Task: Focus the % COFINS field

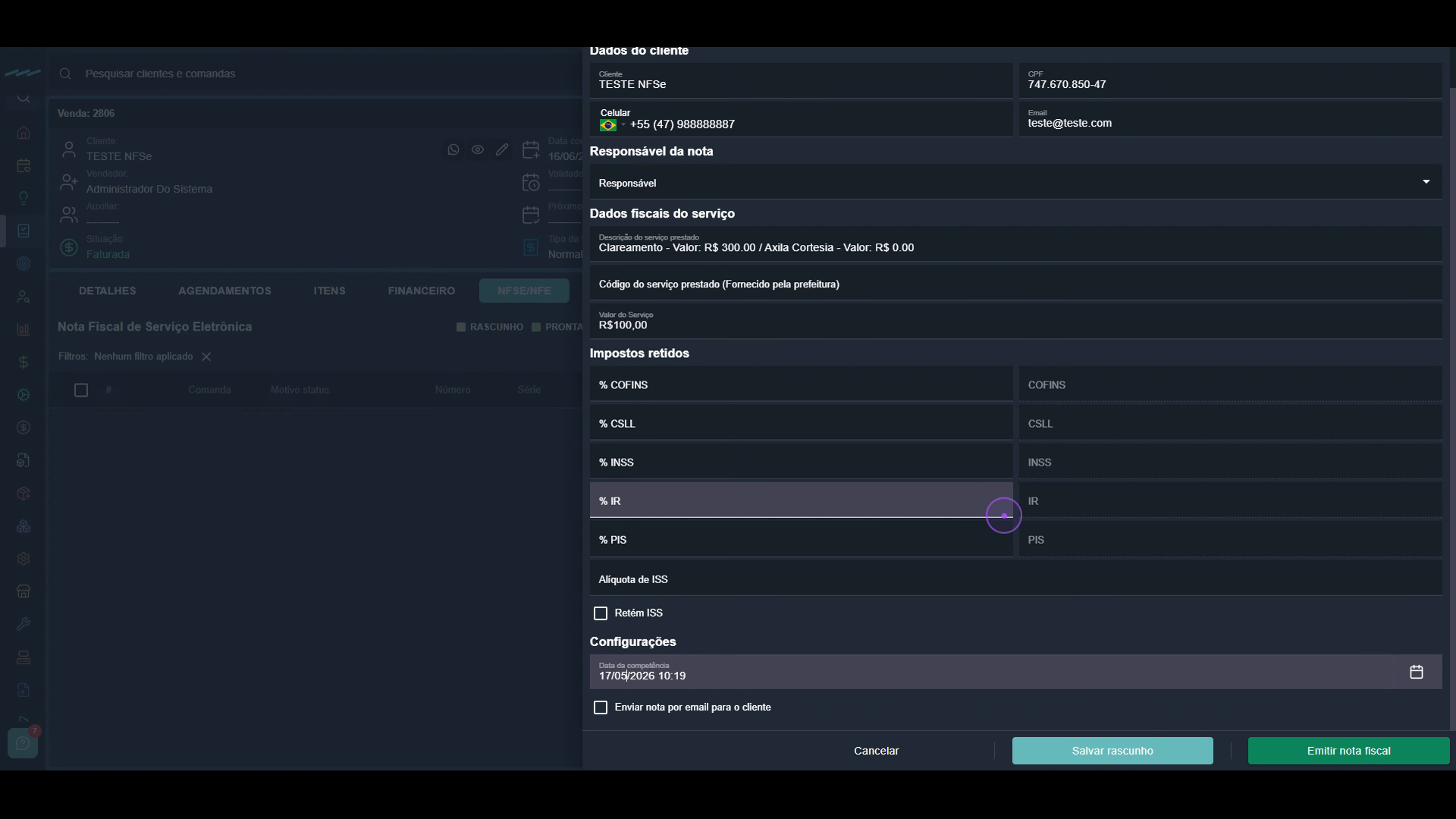Action: coord(802,384)
